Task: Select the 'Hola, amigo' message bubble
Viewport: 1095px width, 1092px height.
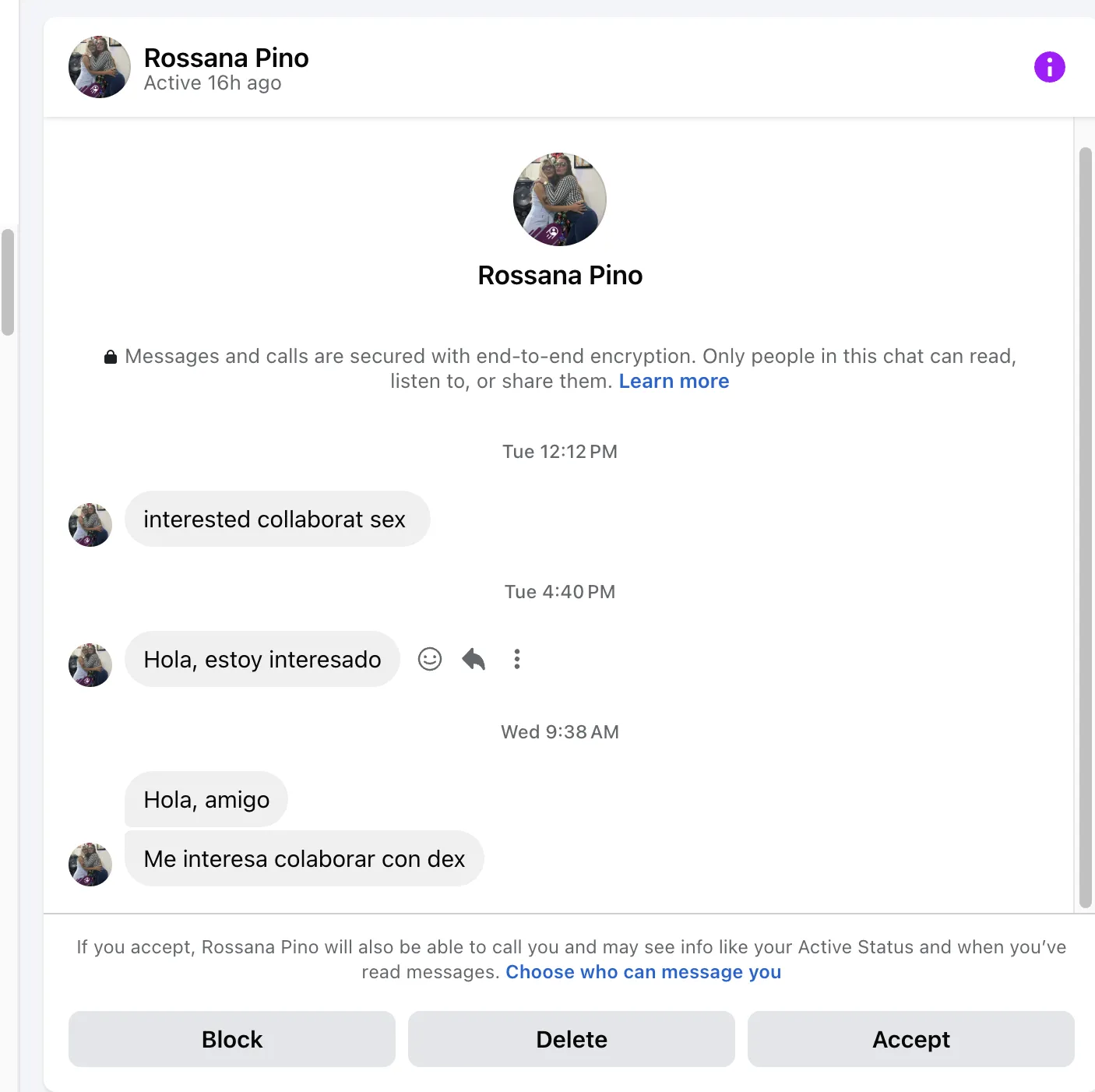Action: click(206, 800)
